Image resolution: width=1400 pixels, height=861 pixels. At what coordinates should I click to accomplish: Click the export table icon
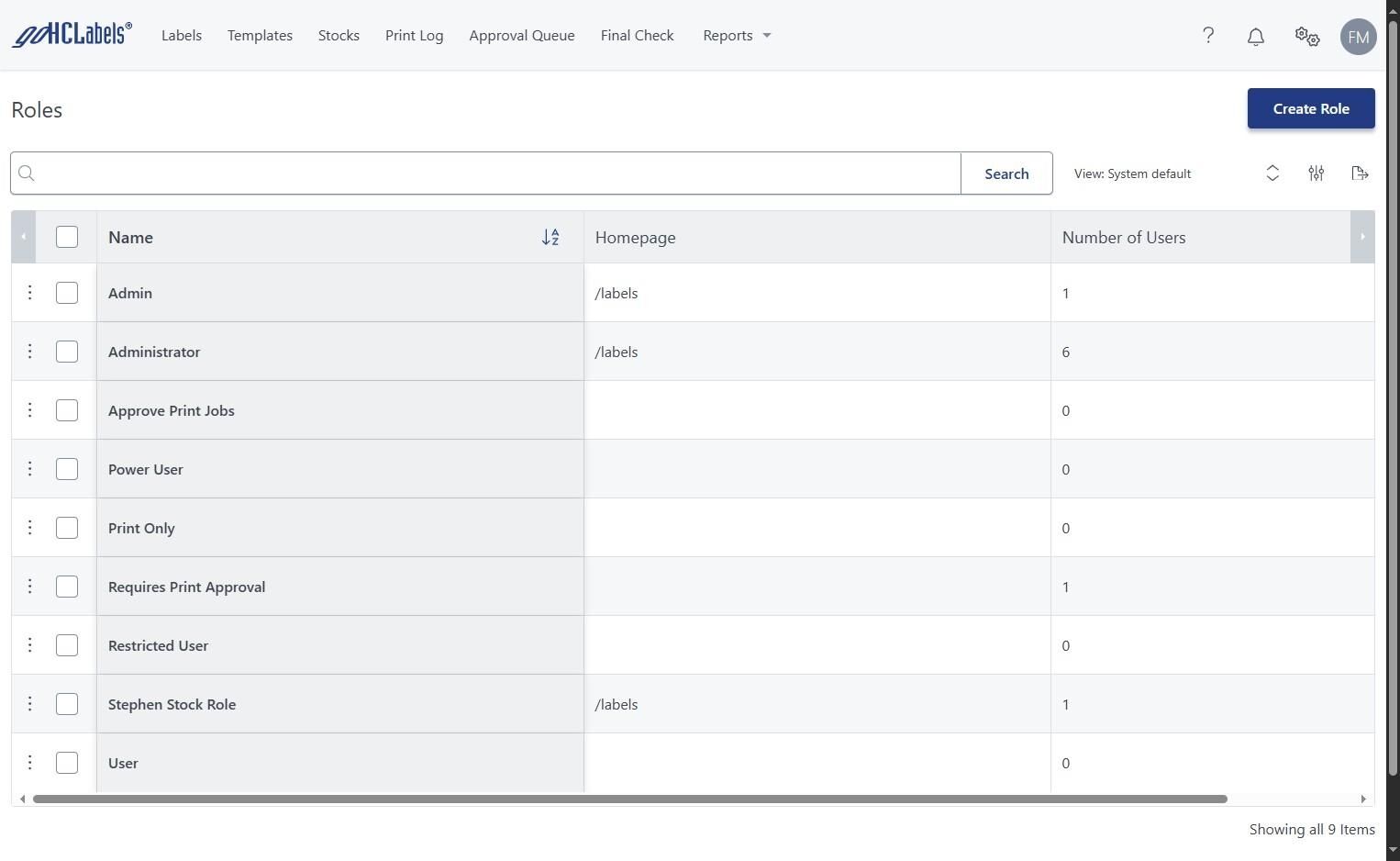1360,173
